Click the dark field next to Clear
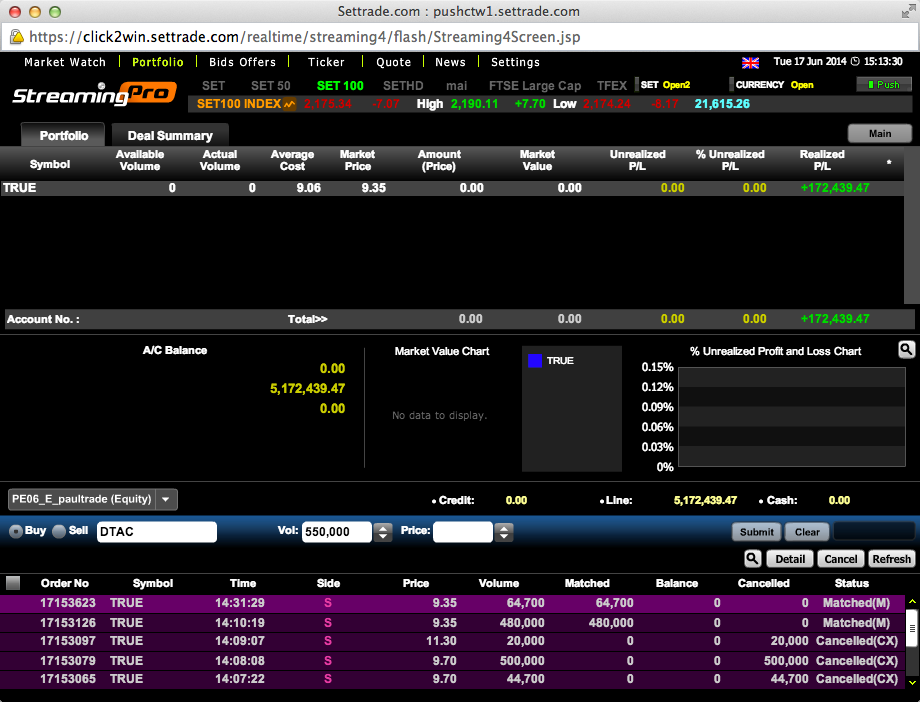The image size is (920, 702). click(874, 531)
